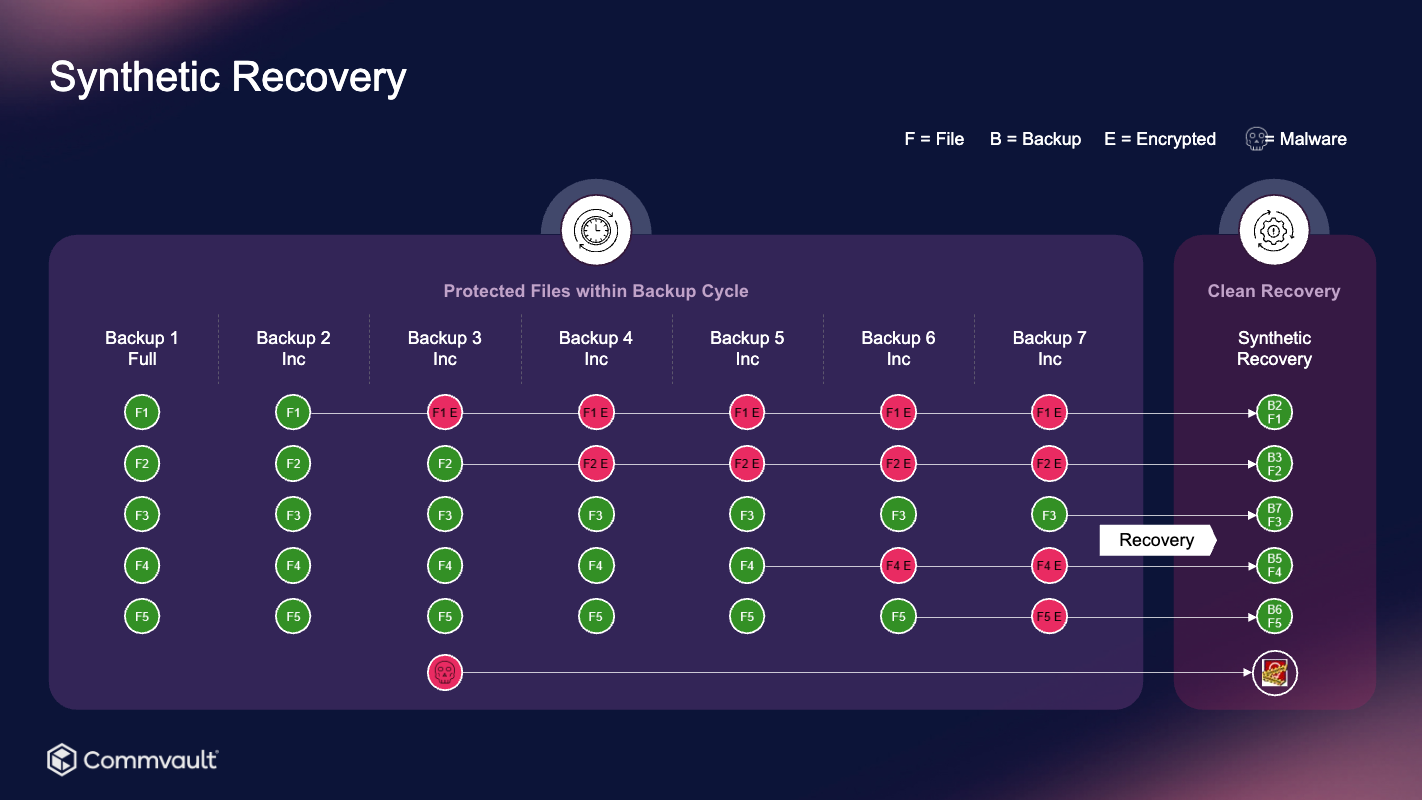Click the B2 F1 recovery circle
The image size is (1422, 800).
[x=1275, y=412]
